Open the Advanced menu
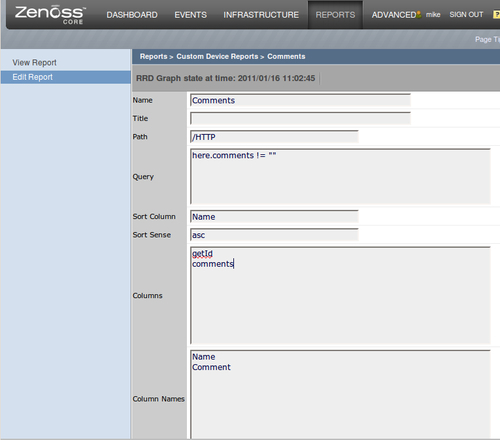Viewport: 500px width, 440px height. click(394, 15)
